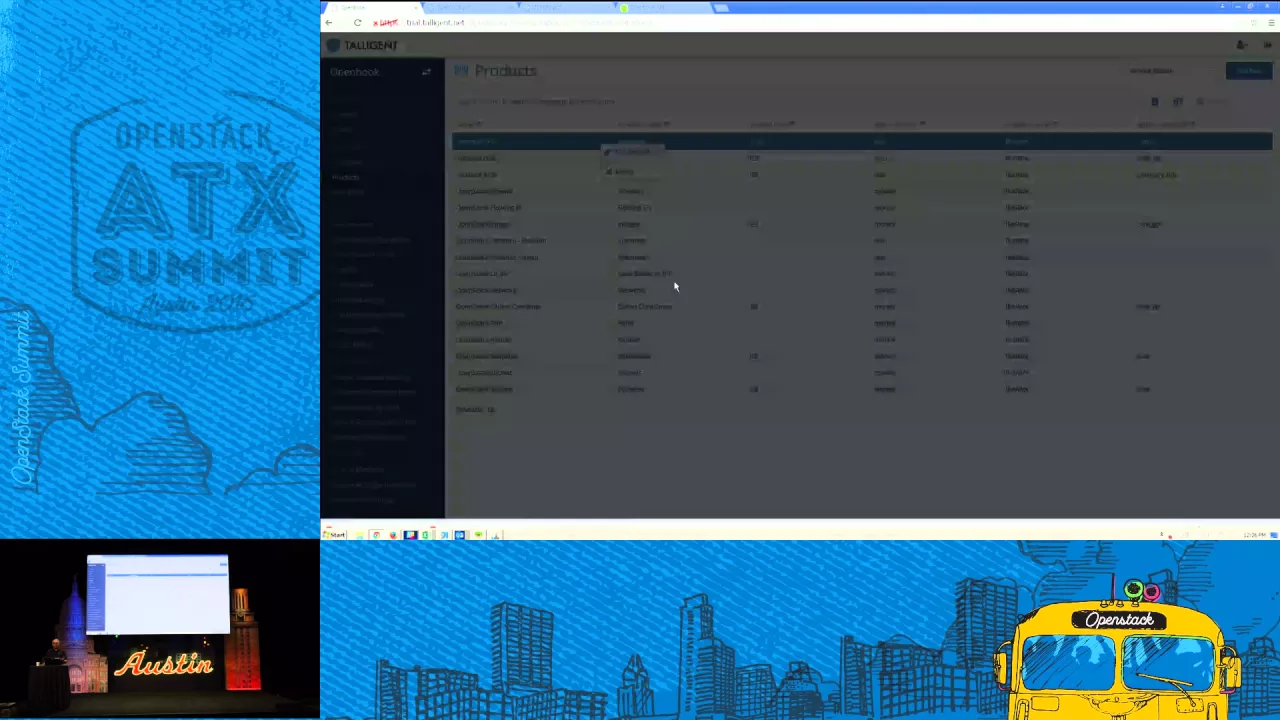
Task: Click the Talligent logo in the header
Action: click(x=363, y=45)
